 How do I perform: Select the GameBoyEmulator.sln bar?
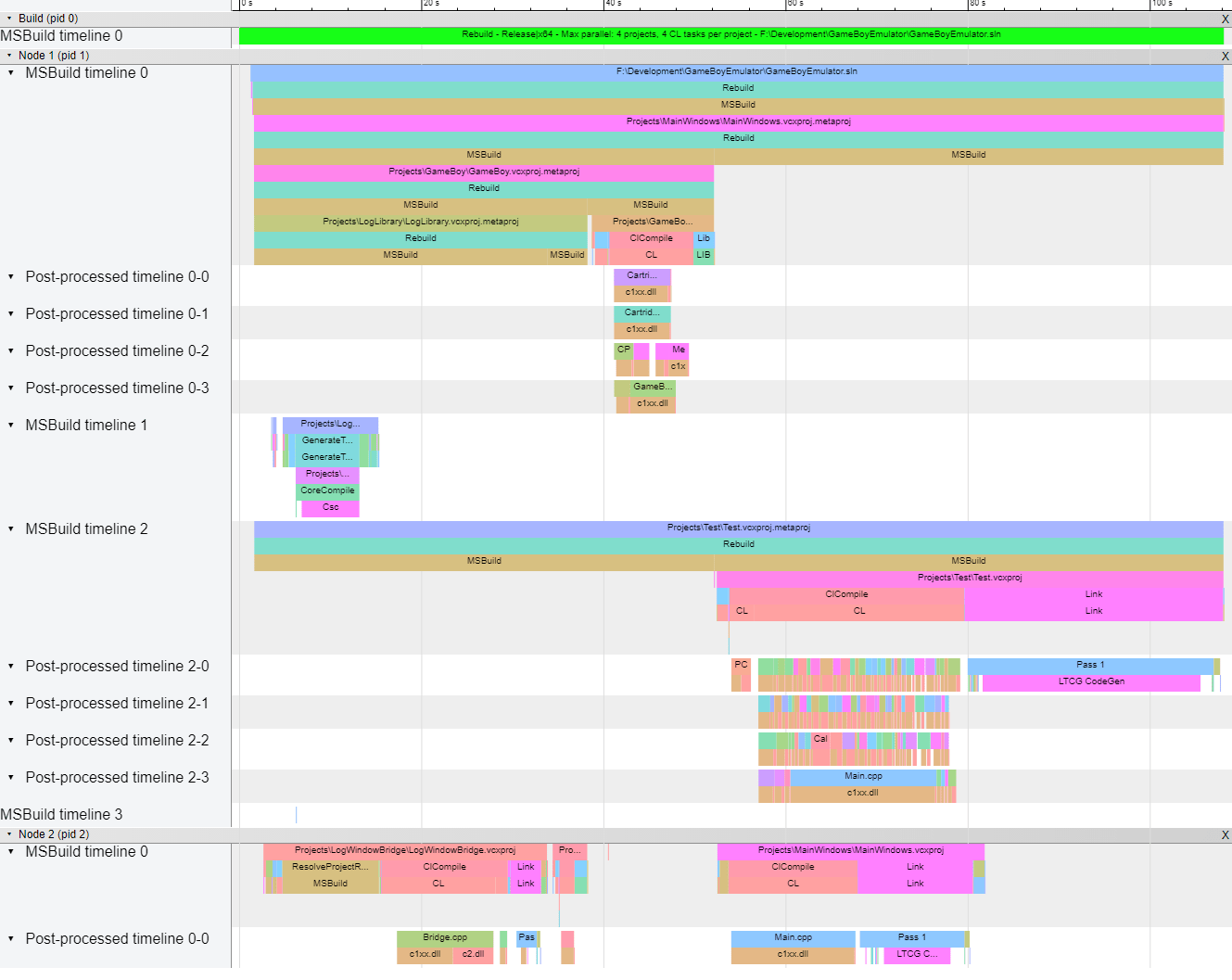pyautogui.click(x=737, y=70)
